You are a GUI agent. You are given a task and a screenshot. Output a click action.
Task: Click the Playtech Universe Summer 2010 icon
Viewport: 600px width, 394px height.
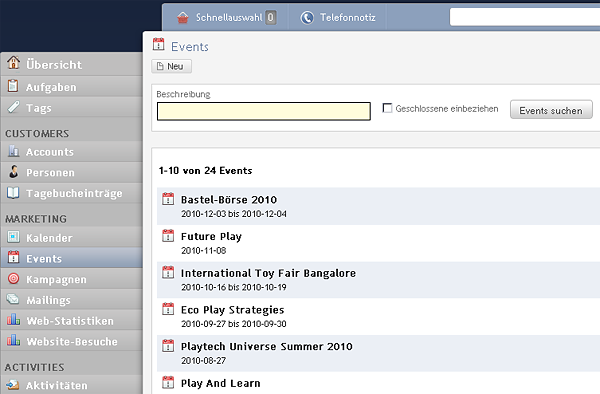(x=168, y=346)
